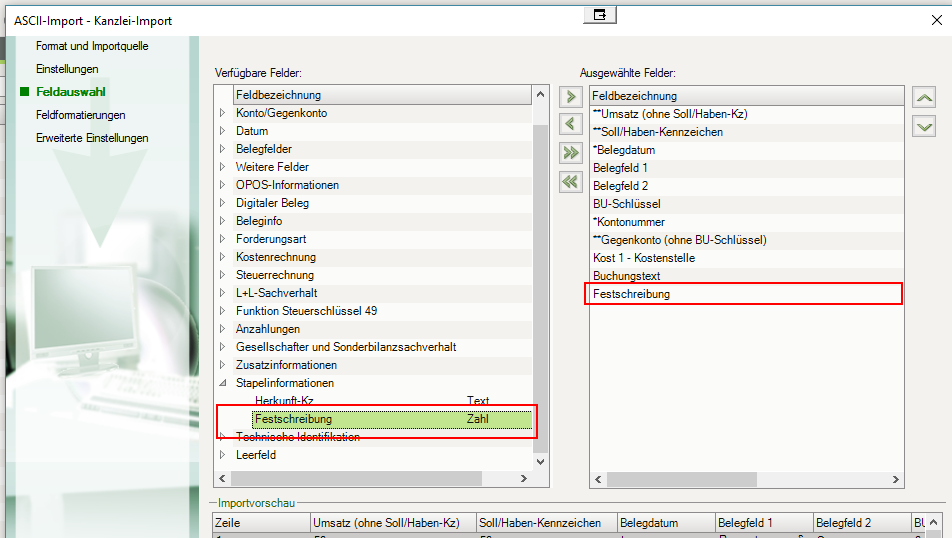Image resolution: width=952 pixels, height=538 pixels.
Task: Select Festschreibung in selected fields list
Action: click(631, 294)
